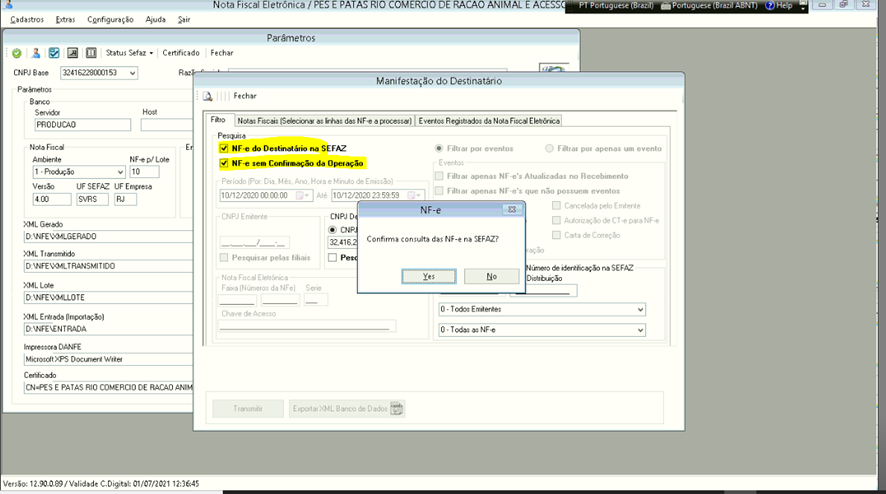
Task: Open the Ambiente 1 - Produção dropdown
Action: pyautogui.click(x=120, y=172)
